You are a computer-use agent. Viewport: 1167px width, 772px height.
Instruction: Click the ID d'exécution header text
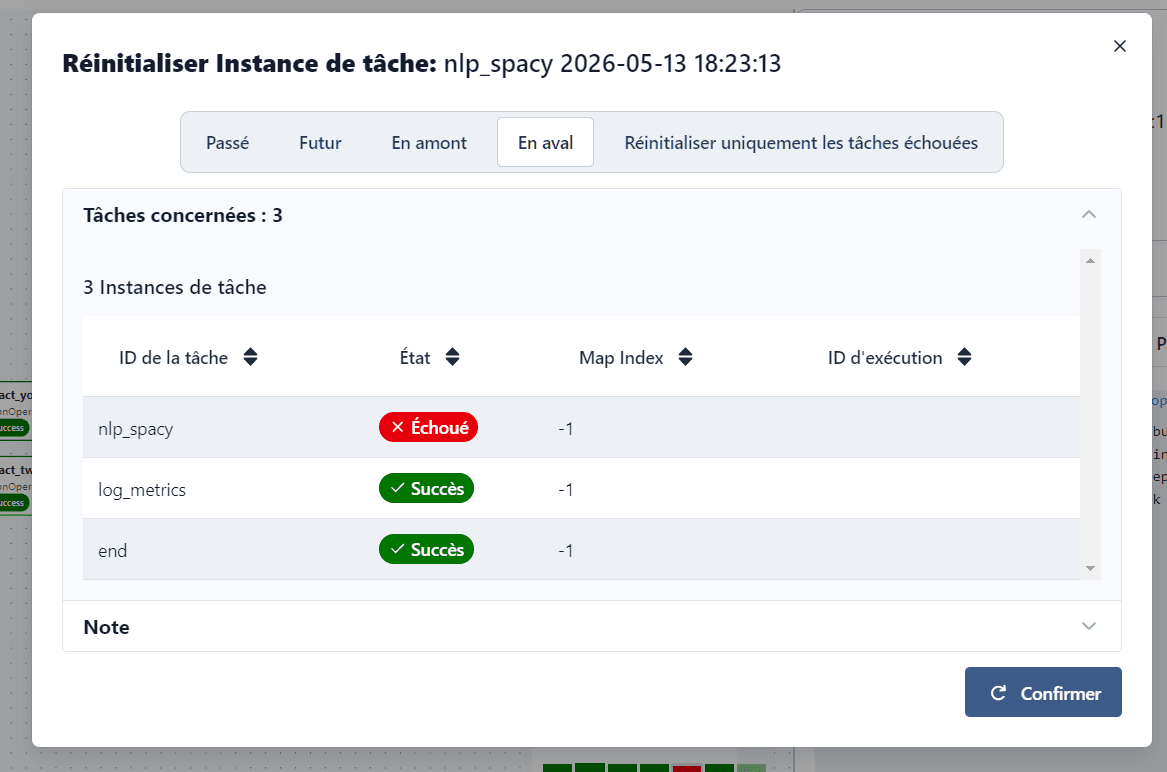885,358
